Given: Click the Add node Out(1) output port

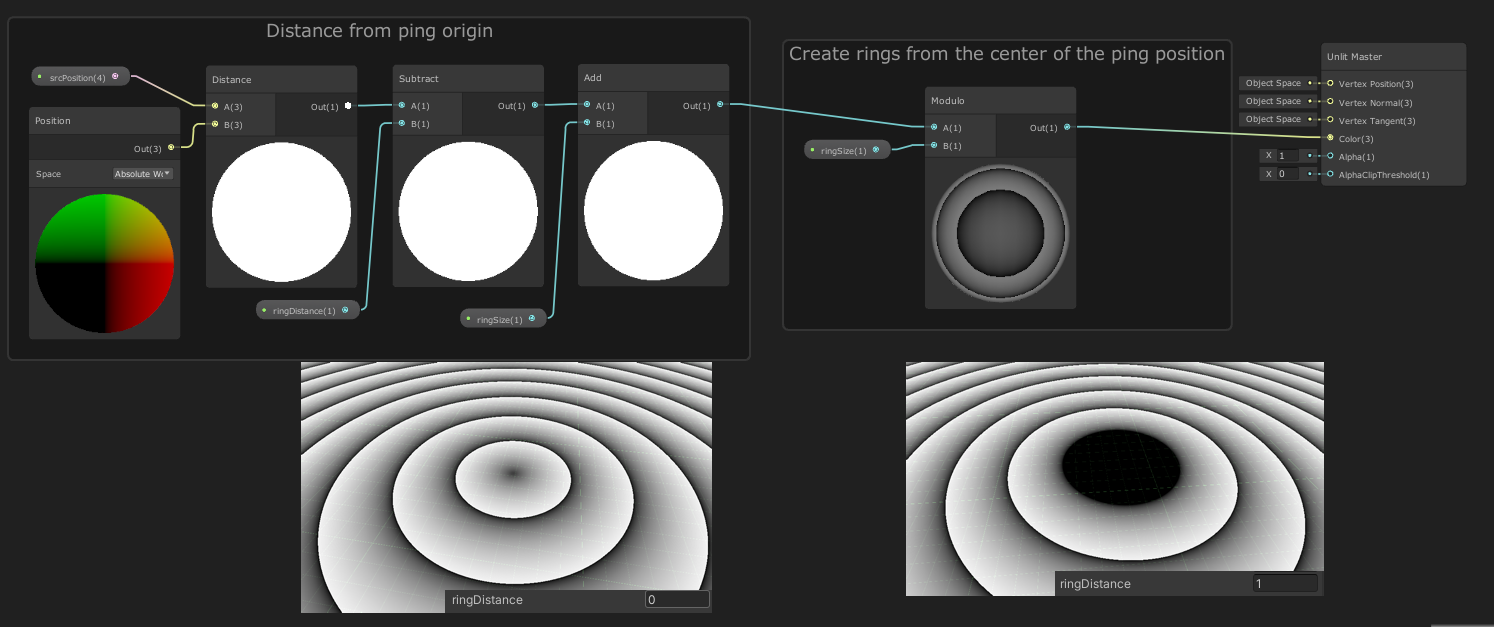Looking at the screenshot, I should tap(720, 104).
